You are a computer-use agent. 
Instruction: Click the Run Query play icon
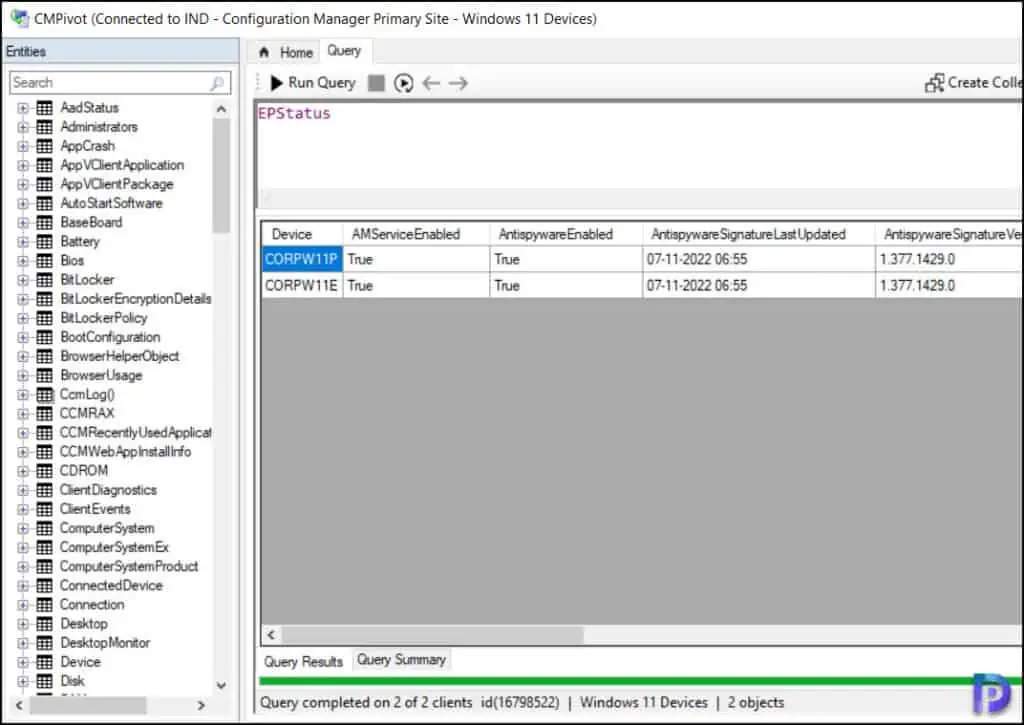coord(277,83)
